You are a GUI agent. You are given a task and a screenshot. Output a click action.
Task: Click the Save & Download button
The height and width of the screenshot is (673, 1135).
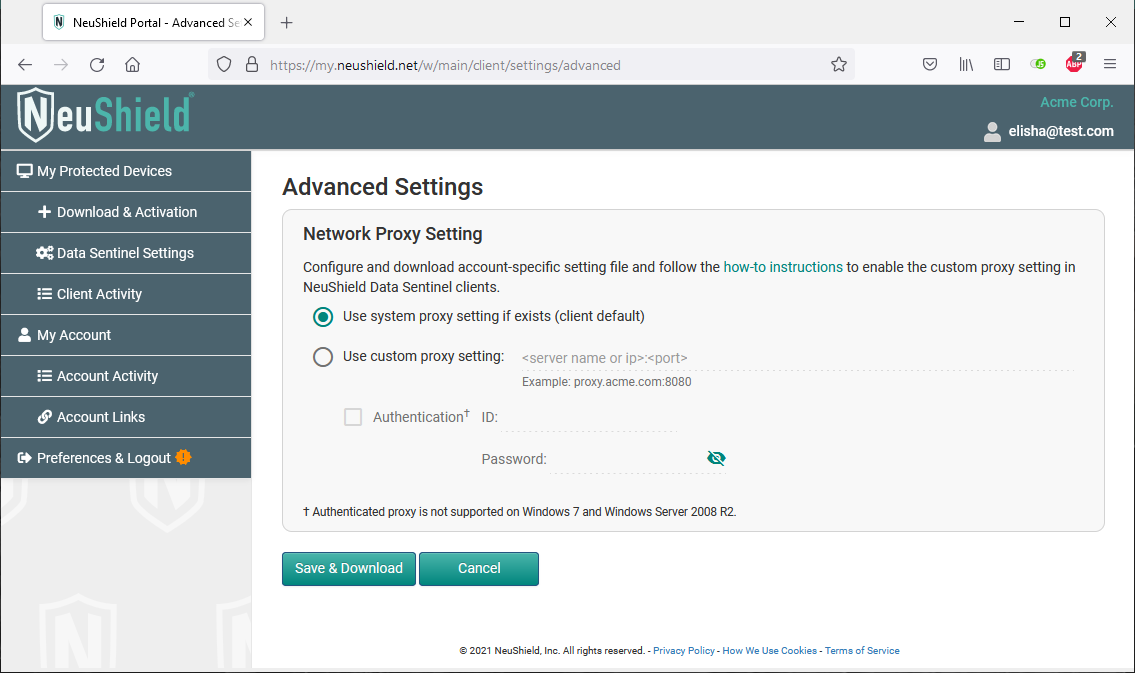point(348,568)
